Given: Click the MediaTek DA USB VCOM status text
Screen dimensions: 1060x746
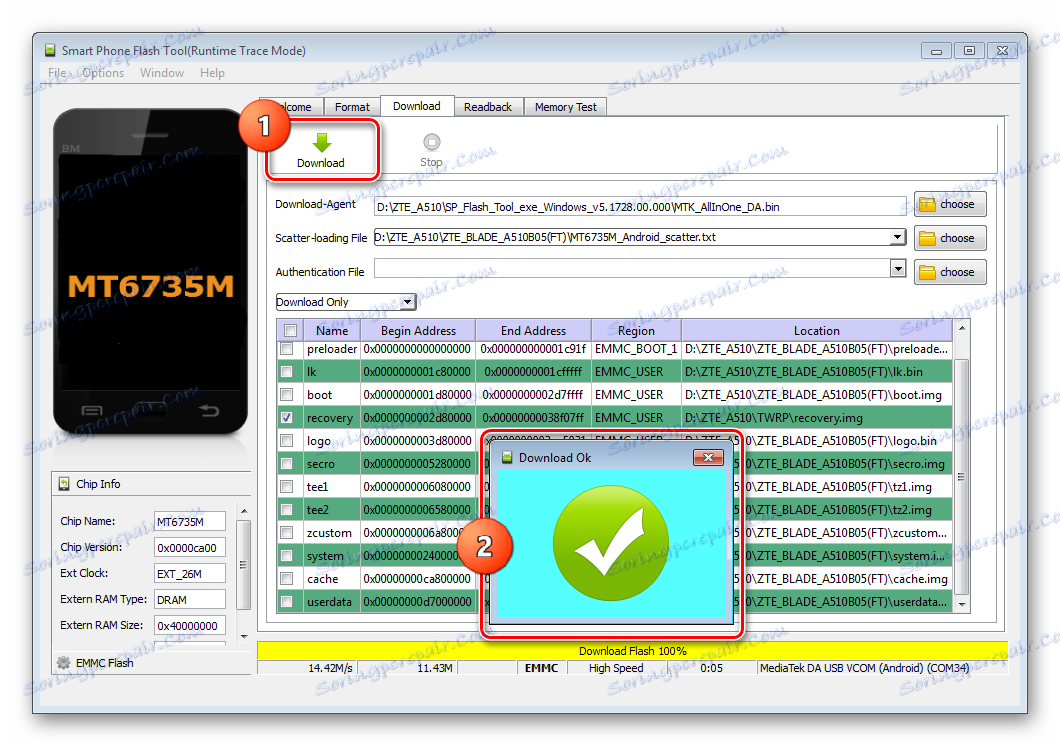Looking at the screenshot, I should coord(864,668).
